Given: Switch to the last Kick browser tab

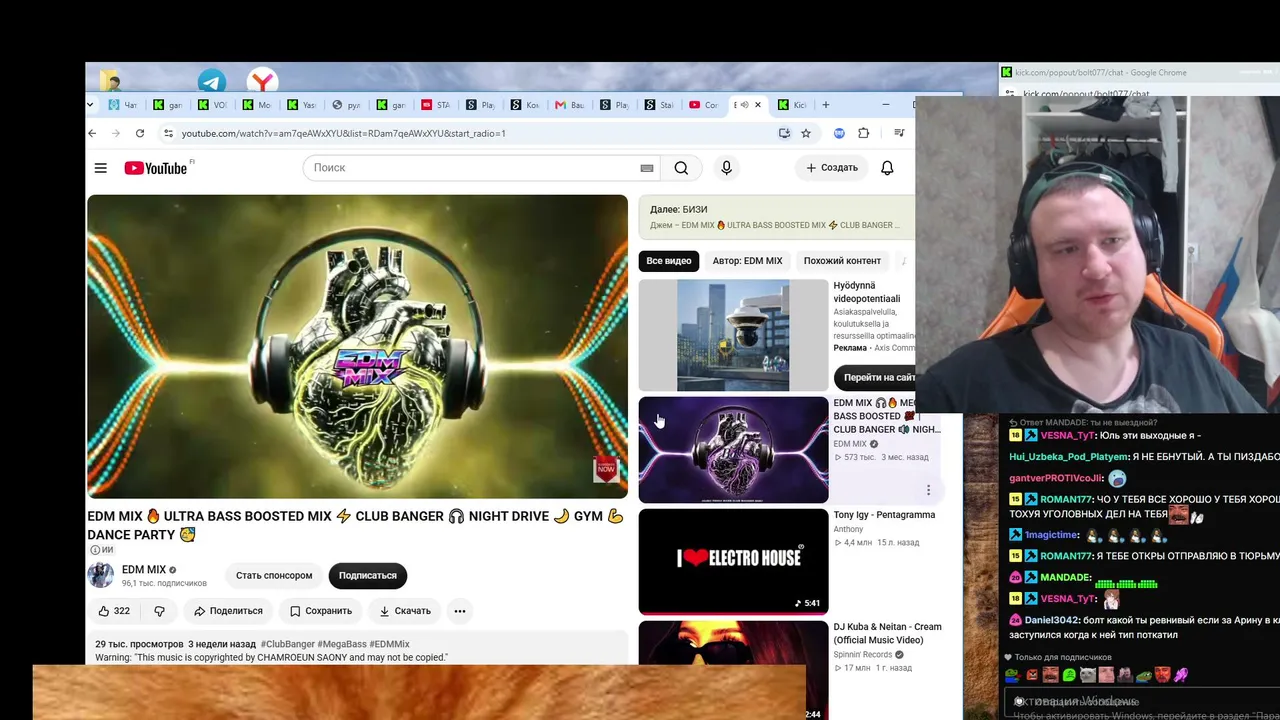Looking at the screenshot, I should [x=790, y=105].
